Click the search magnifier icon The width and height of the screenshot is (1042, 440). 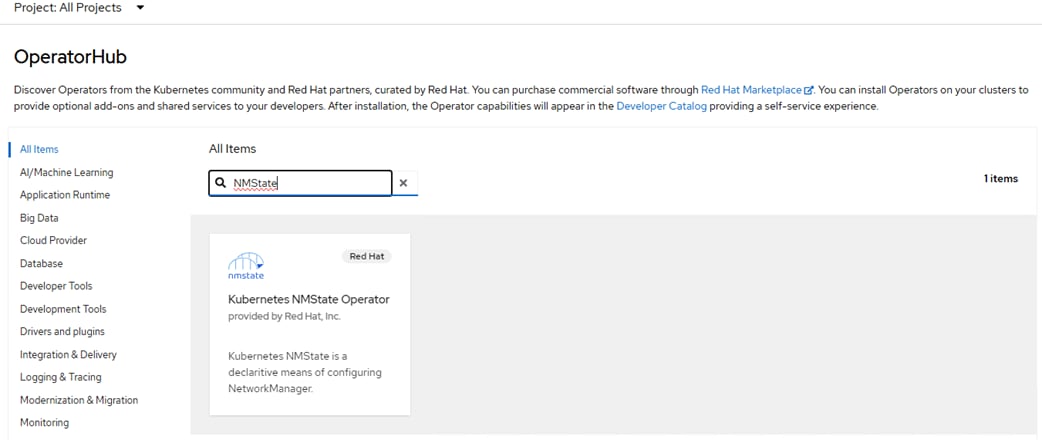point(221,183)
